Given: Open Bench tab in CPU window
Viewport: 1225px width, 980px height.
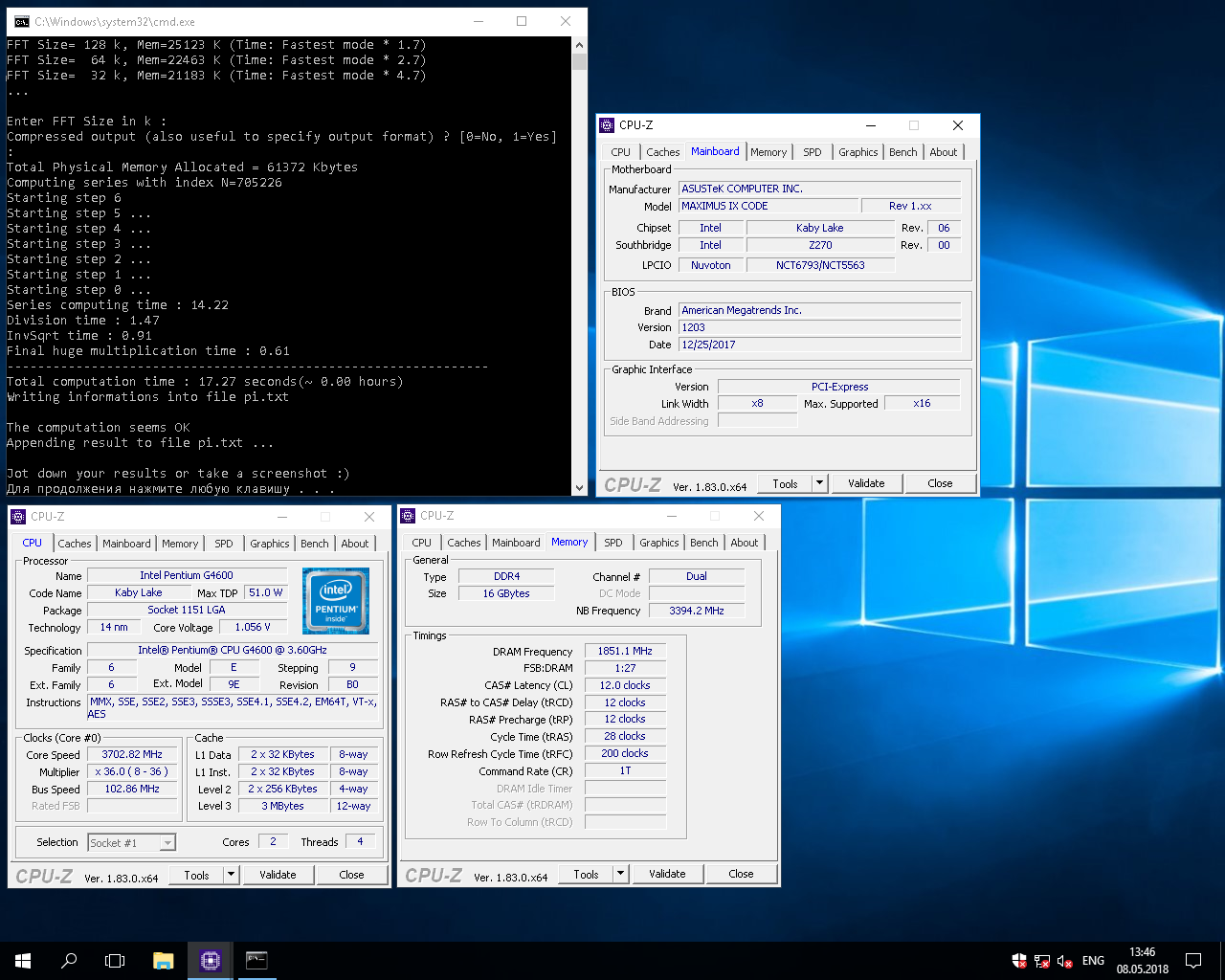Looking at the screenshot, I should tap(315, 544).
